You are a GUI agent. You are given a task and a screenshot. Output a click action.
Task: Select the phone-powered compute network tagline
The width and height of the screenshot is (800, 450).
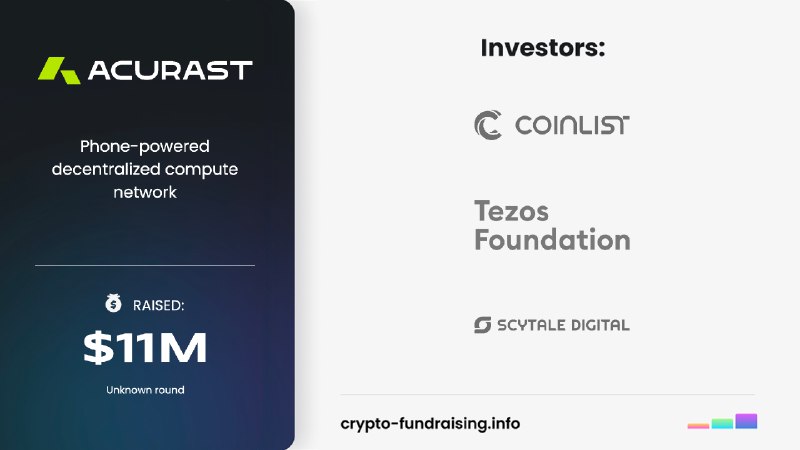pyautogui.click(x=145, y=168)
